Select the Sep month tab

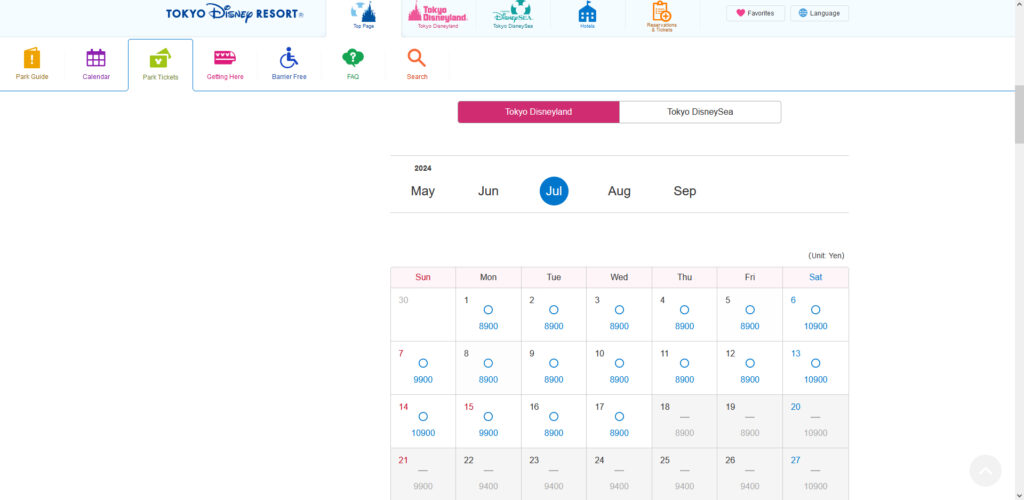[684, 191]
